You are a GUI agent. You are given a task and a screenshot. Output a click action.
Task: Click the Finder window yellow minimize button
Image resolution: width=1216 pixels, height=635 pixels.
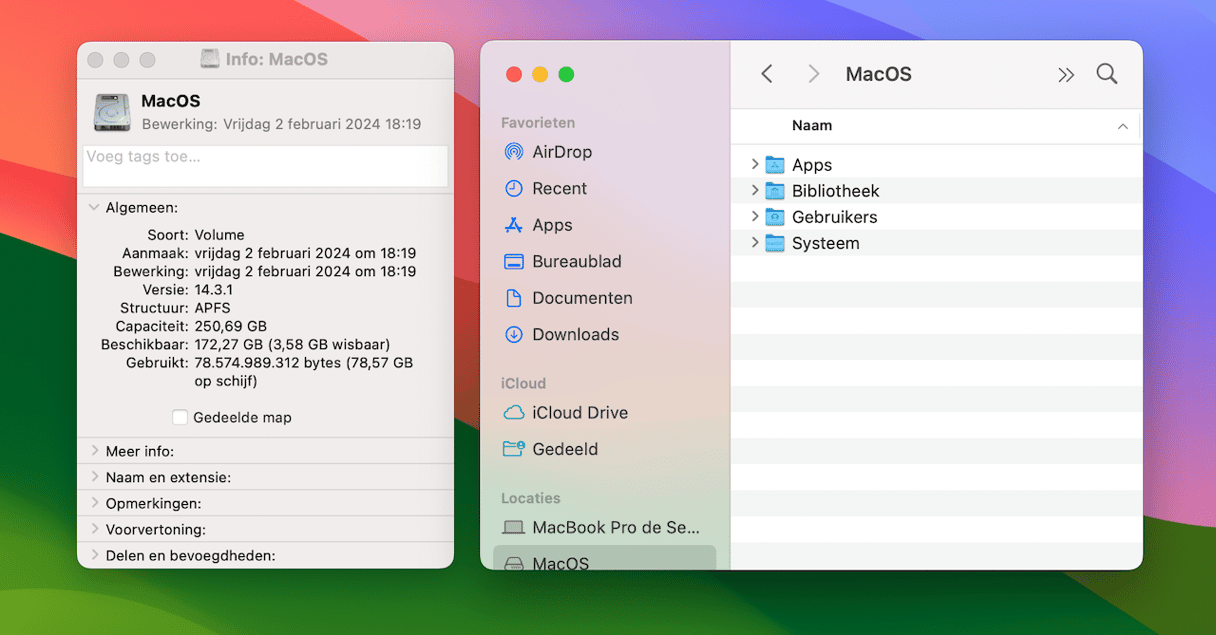click(540, 74)
